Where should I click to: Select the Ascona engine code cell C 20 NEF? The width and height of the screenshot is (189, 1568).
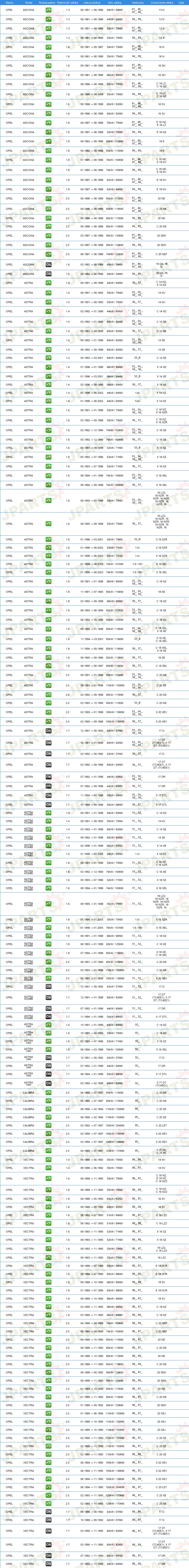tap(161, 254)
